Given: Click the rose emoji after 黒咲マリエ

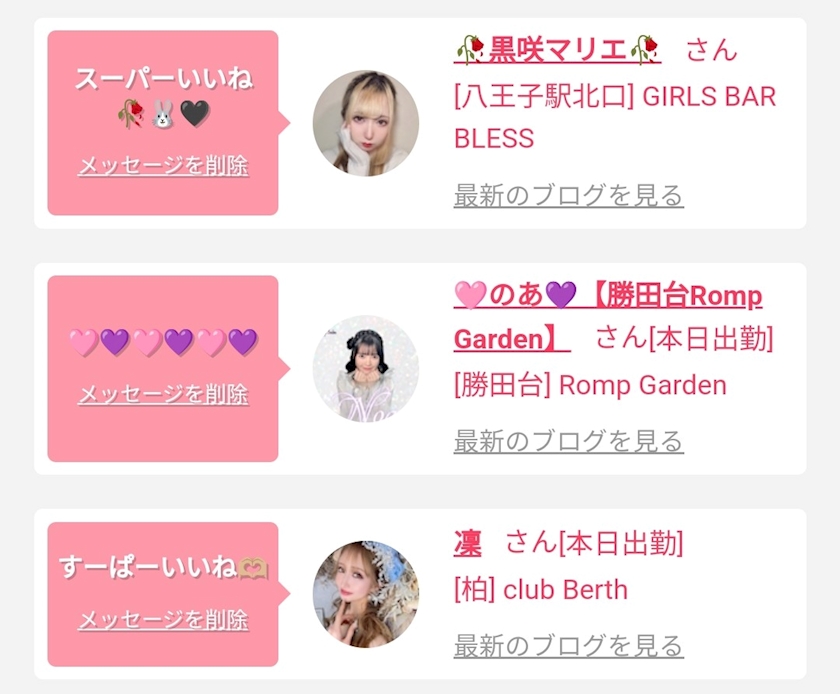Looking at the screenshot, I should point(645,48).
